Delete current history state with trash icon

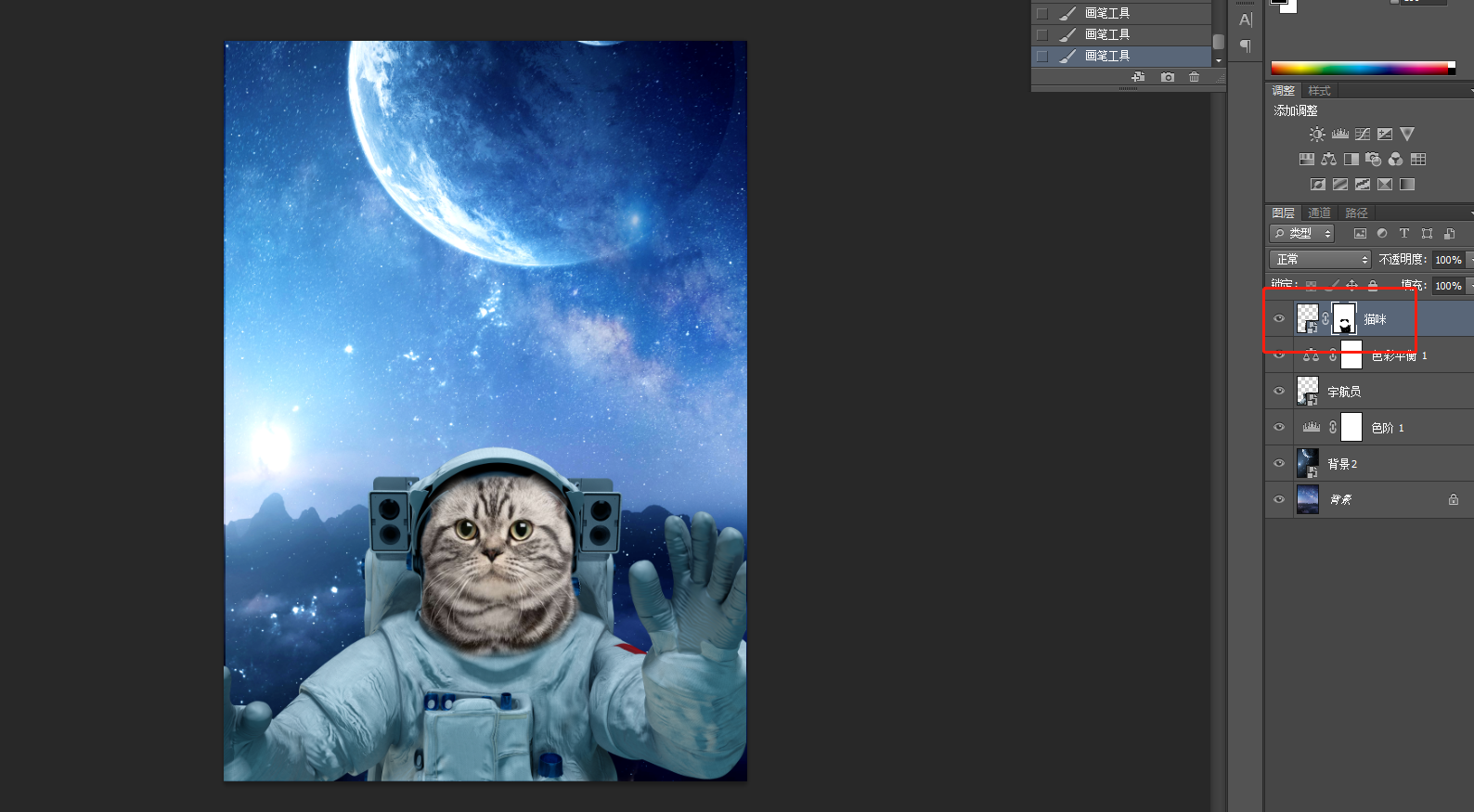(1194, 77)
